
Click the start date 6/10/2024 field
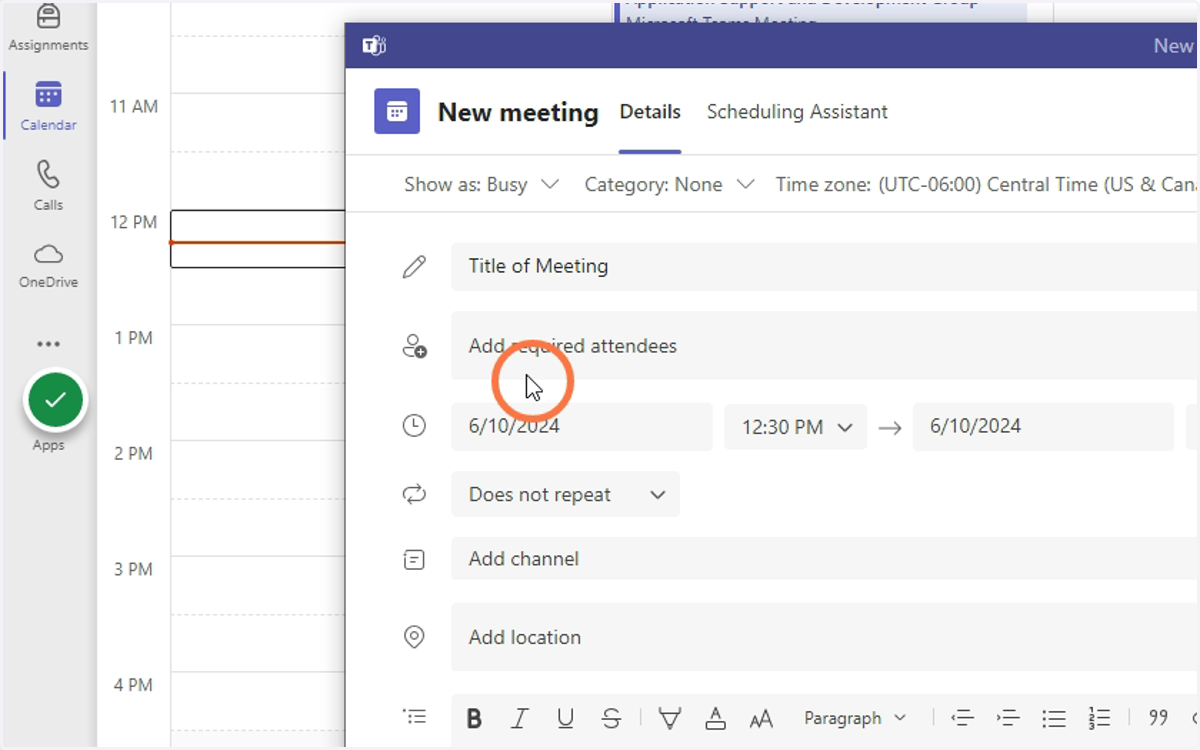click(x=582, y=427)
